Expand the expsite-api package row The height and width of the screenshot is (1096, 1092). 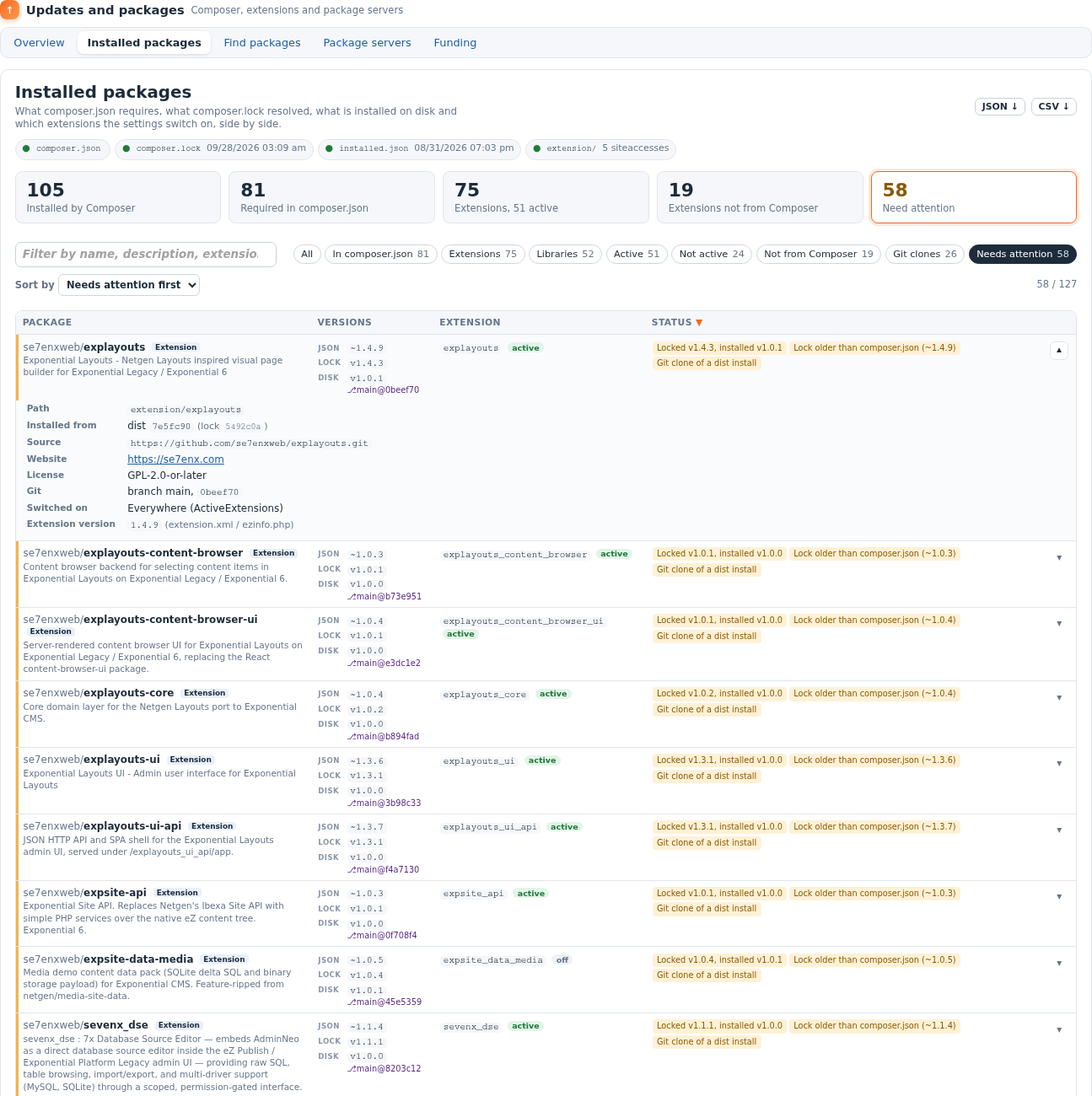click(x=1059, y=897)
